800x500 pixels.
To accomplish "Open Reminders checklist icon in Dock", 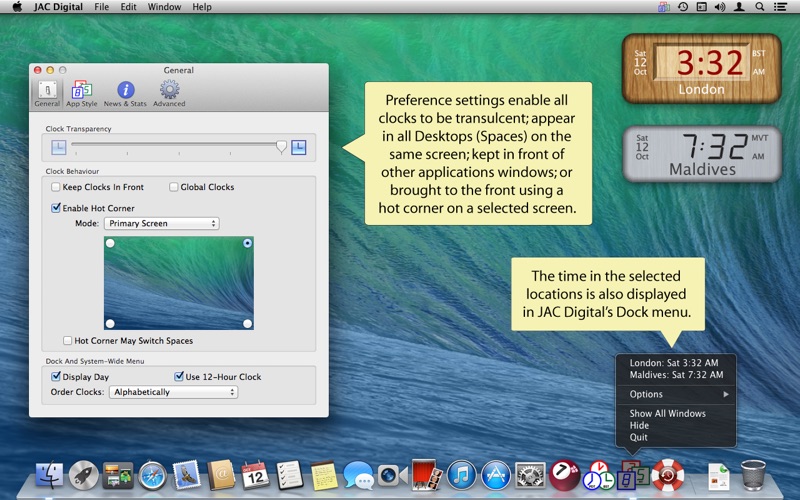I will click(289, 475).
